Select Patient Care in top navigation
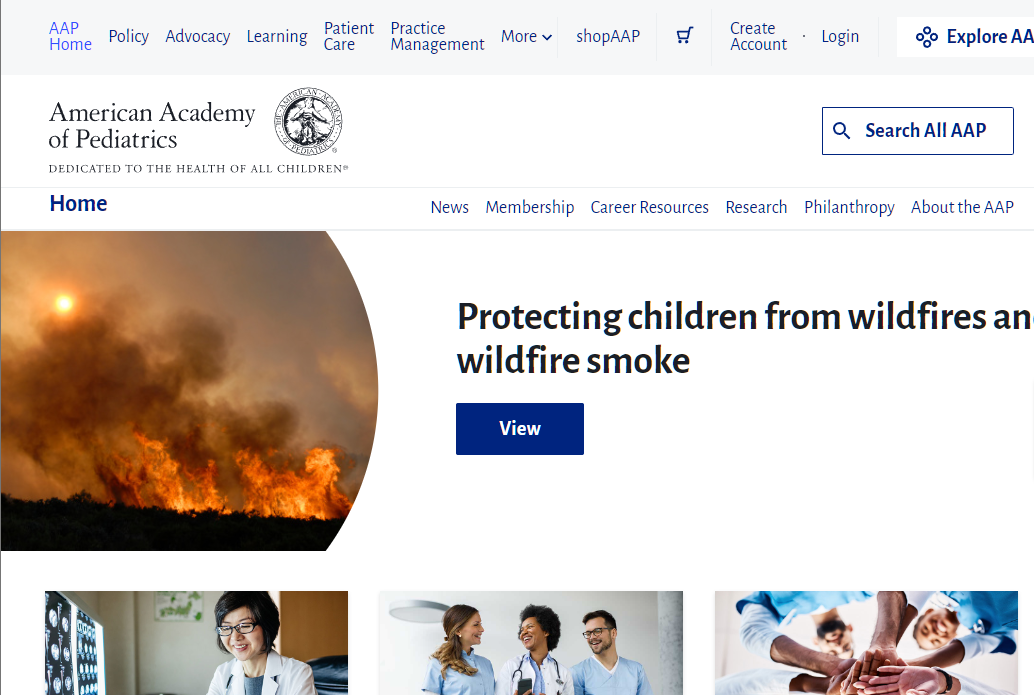Viewport: 1034px width, 695px height. click(348, 36)
